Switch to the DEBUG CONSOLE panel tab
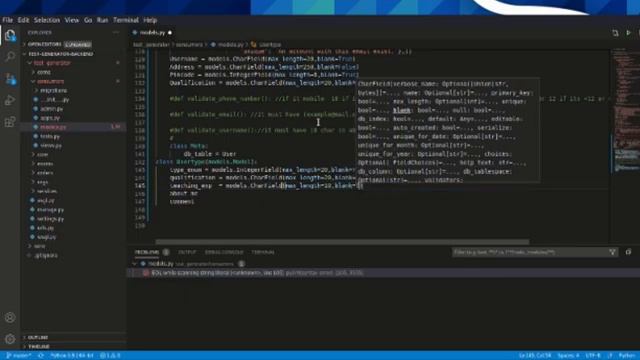Screen dimensions: 640x360 (224, 252)
